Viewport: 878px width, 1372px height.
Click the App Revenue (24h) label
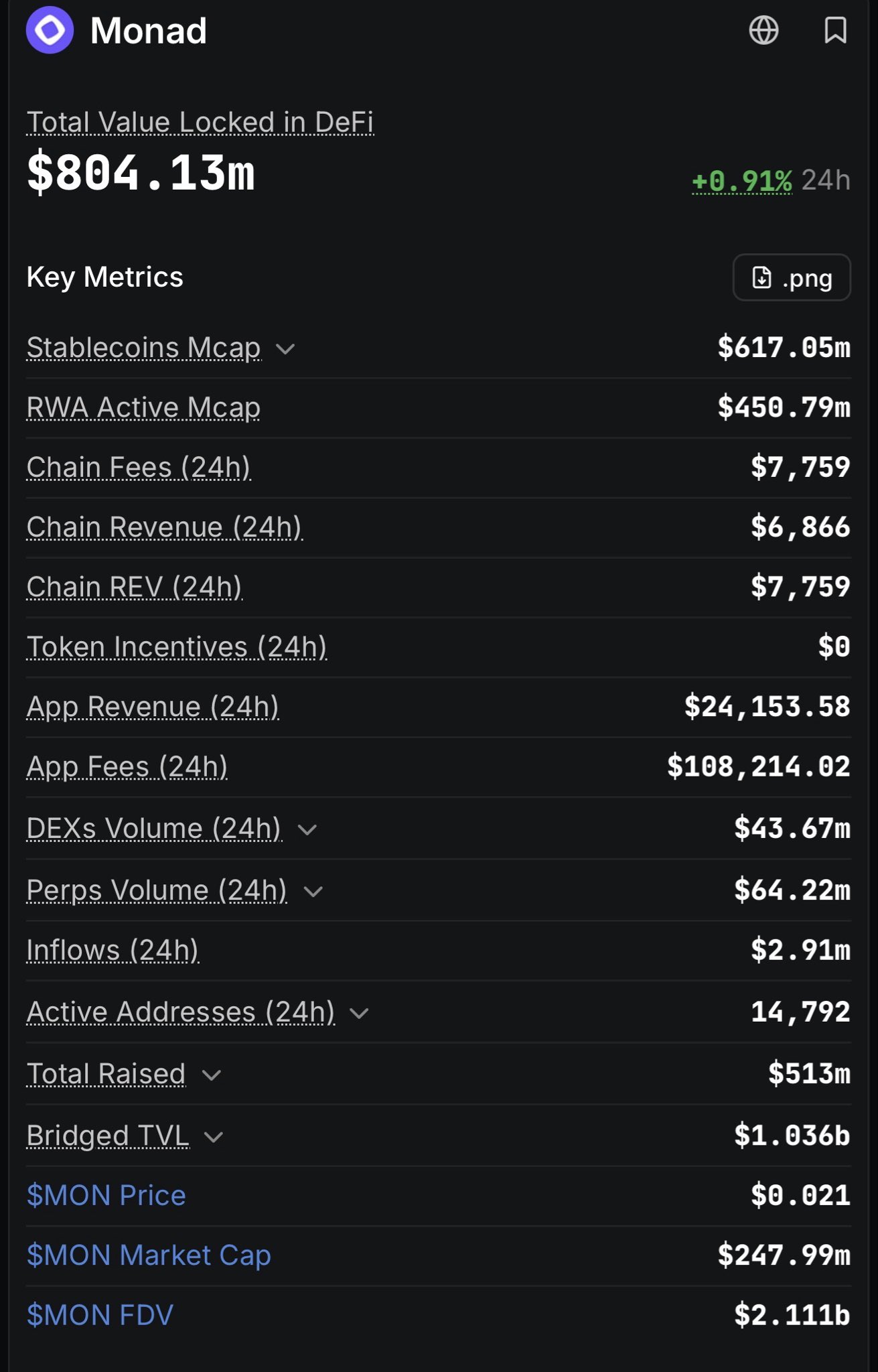coord(153,707)
